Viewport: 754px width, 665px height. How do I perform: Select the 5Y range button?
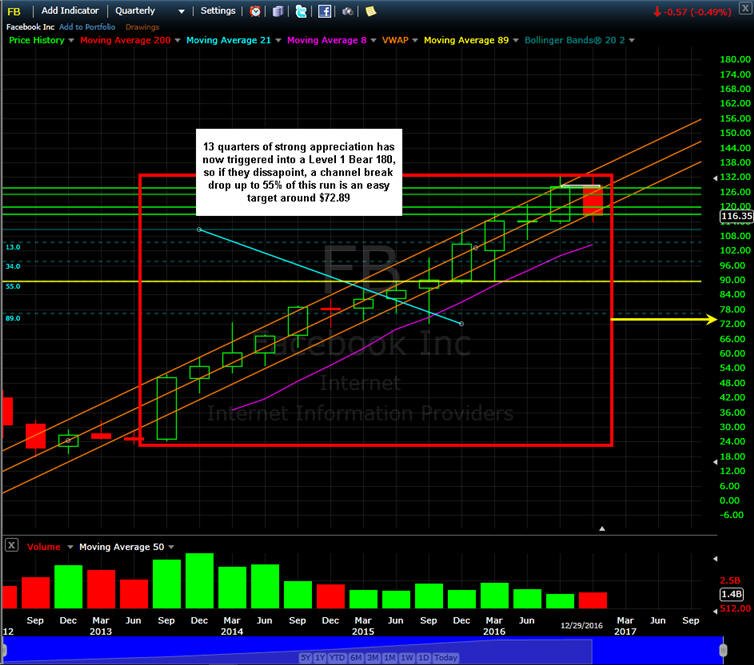[305, 657]
